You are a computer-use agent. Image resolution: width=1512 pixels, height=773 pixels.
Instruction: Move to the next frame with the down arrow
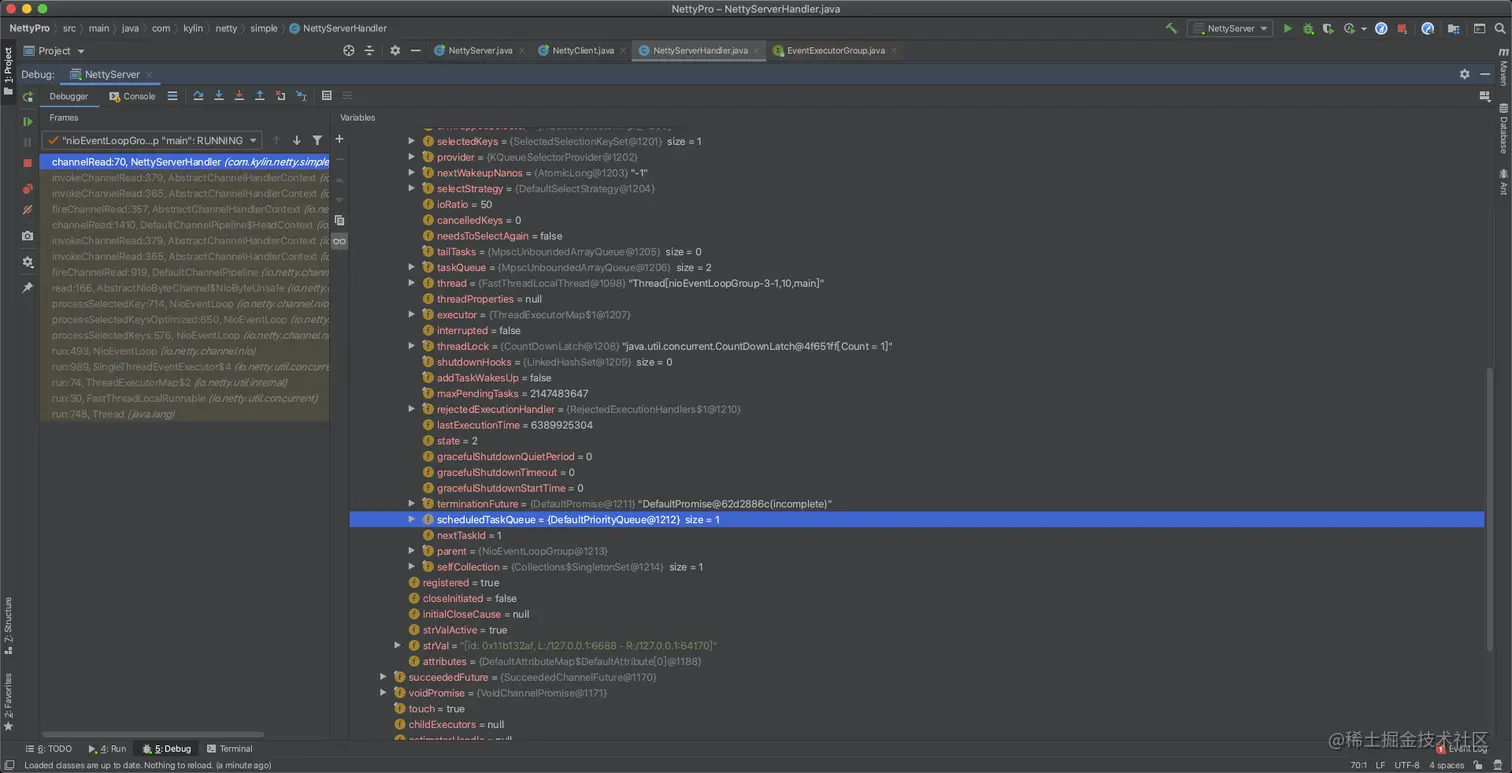point(297,140)
